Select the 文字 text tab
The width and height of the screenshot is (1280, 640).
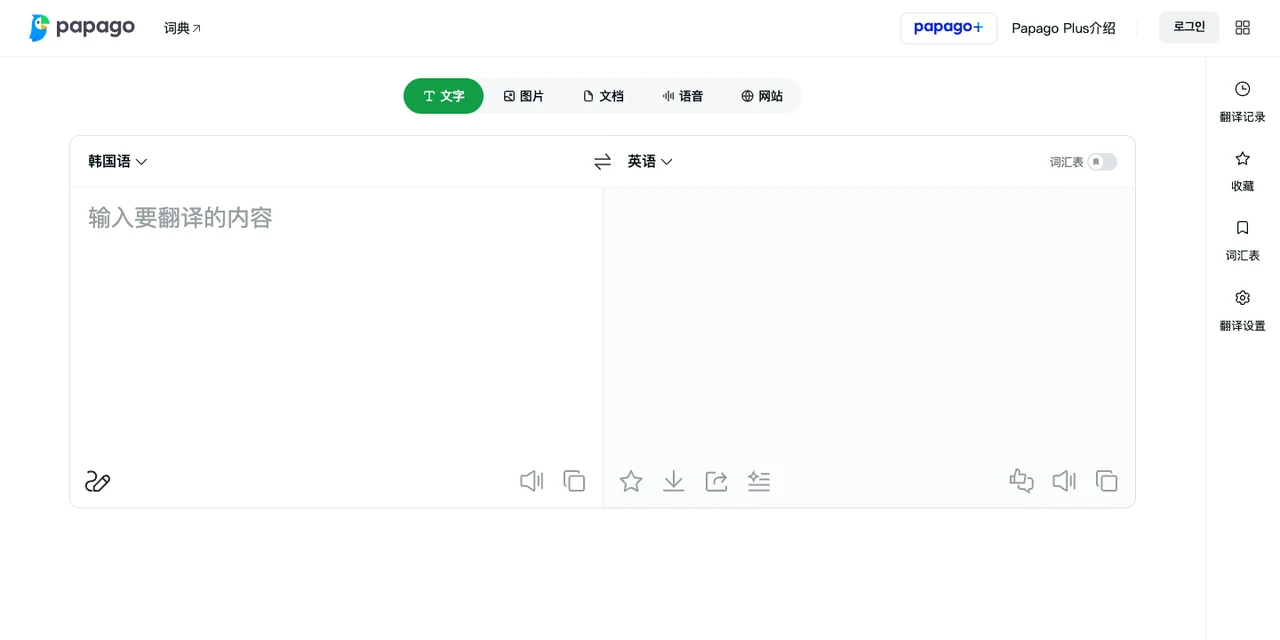(x=443, y=96)
